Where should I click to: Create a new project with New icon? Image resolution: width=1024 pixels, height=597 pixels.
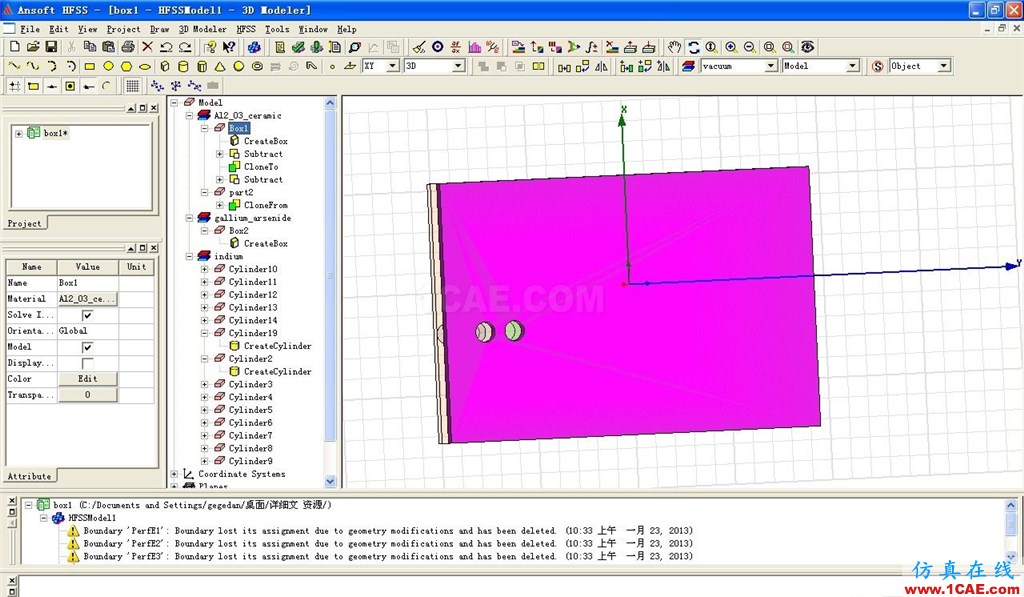(15, 47)
